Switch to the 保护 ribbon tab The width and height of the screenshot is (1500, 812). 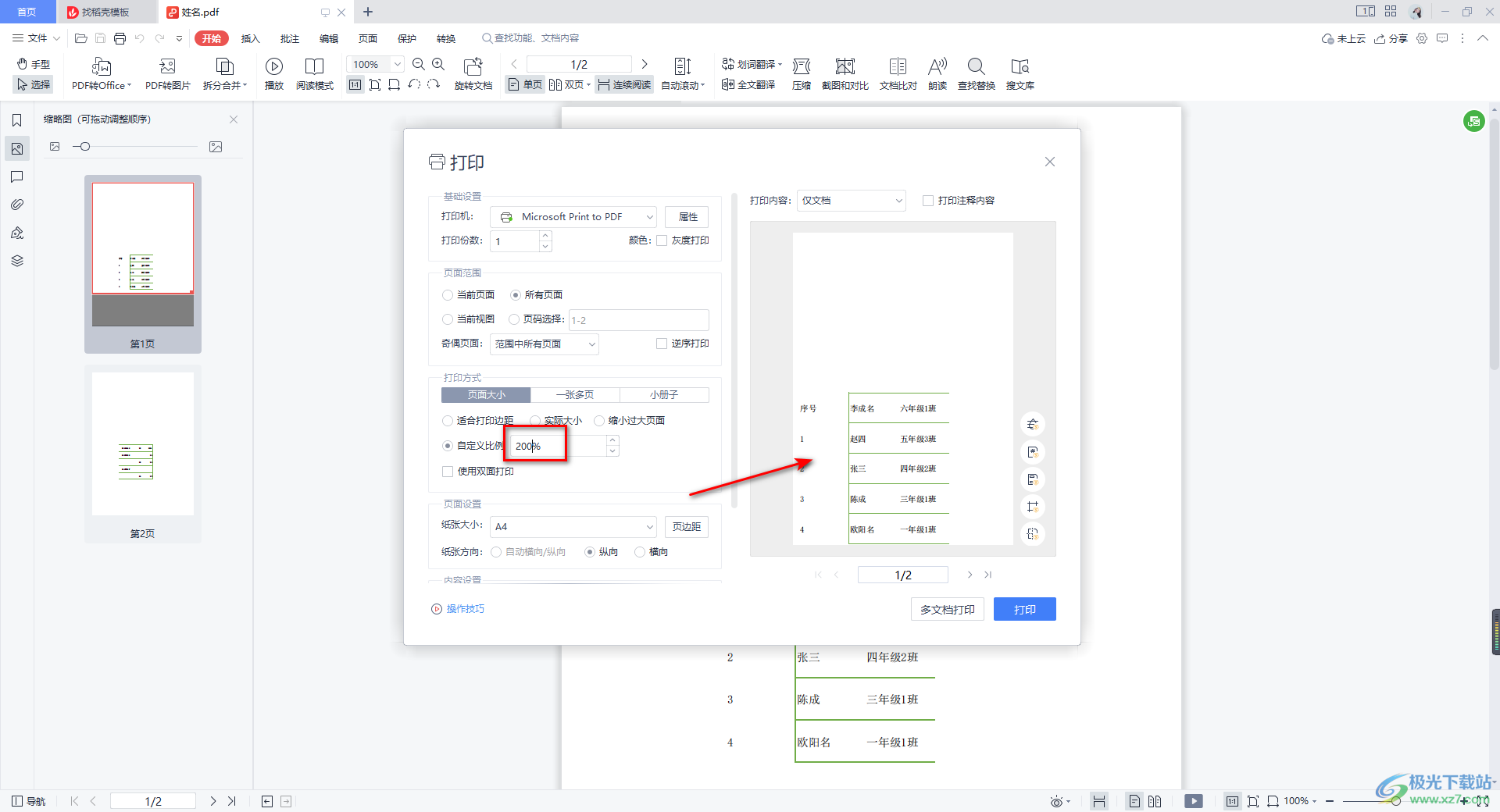[407, 38]
